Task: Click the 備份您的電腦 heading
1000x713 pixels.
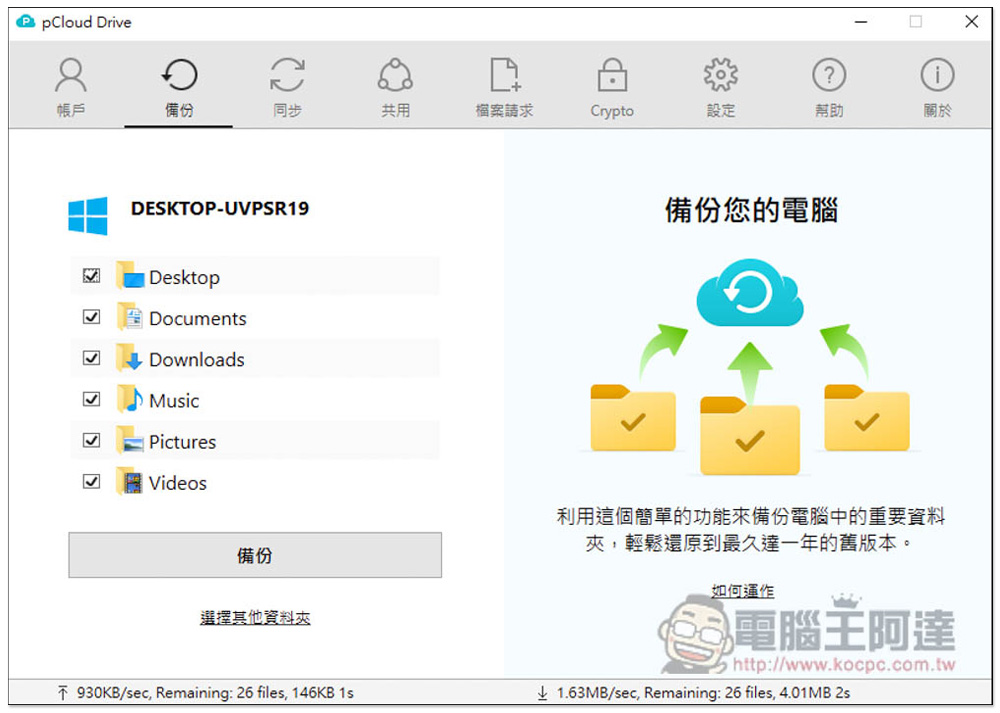Action: click(x=751, y=210)
